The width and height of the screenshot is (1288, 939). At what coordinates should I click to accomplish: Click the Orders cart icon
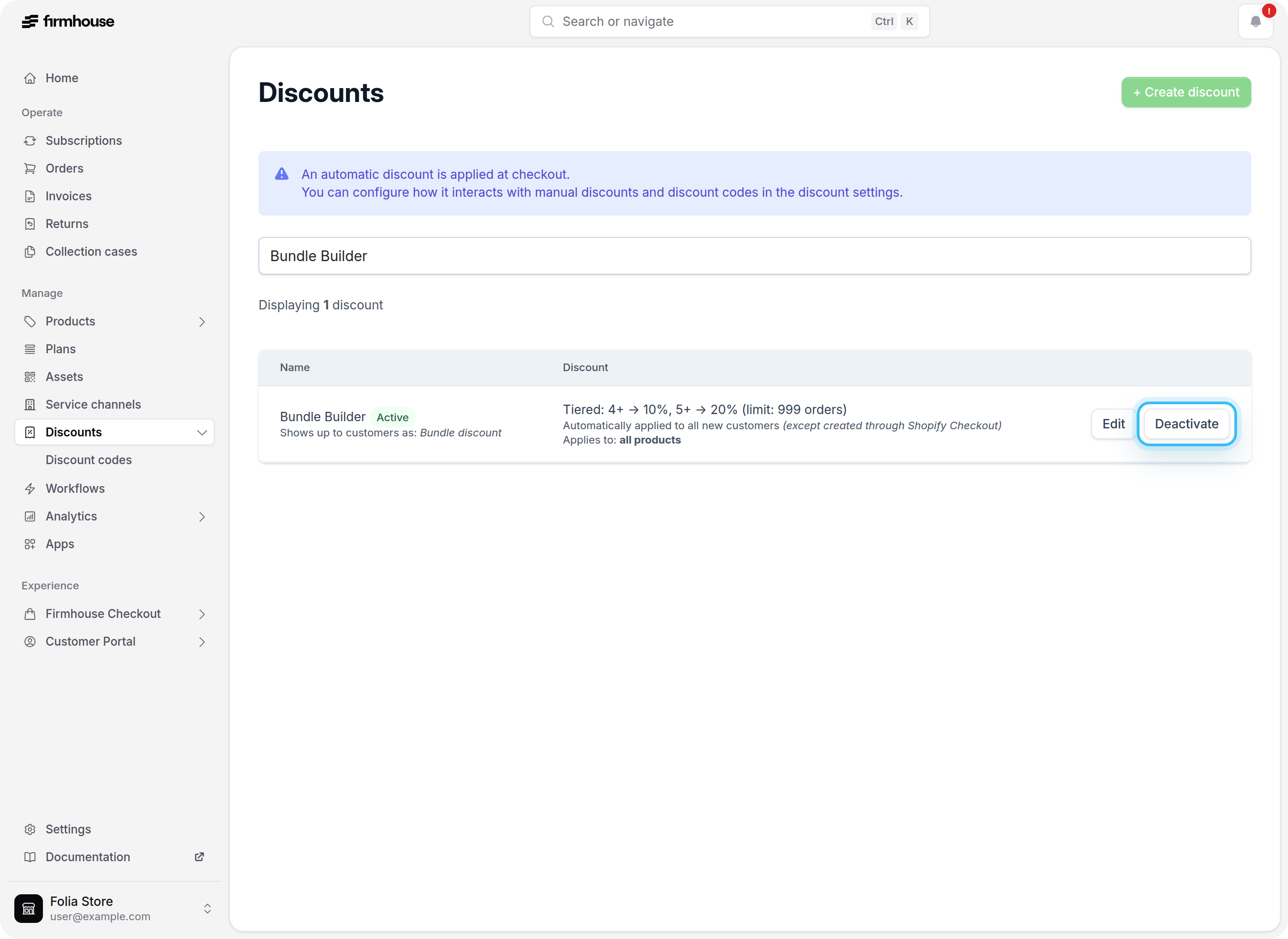click(x=30, y=169)
